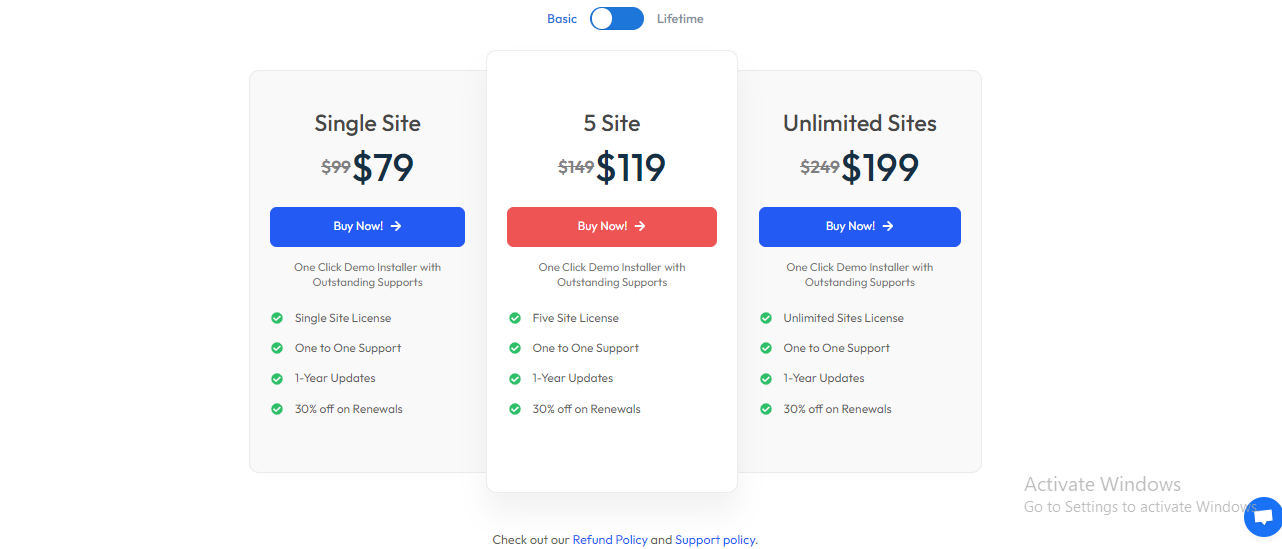Click the red Buy Now for 5 Site

point(611,227)
